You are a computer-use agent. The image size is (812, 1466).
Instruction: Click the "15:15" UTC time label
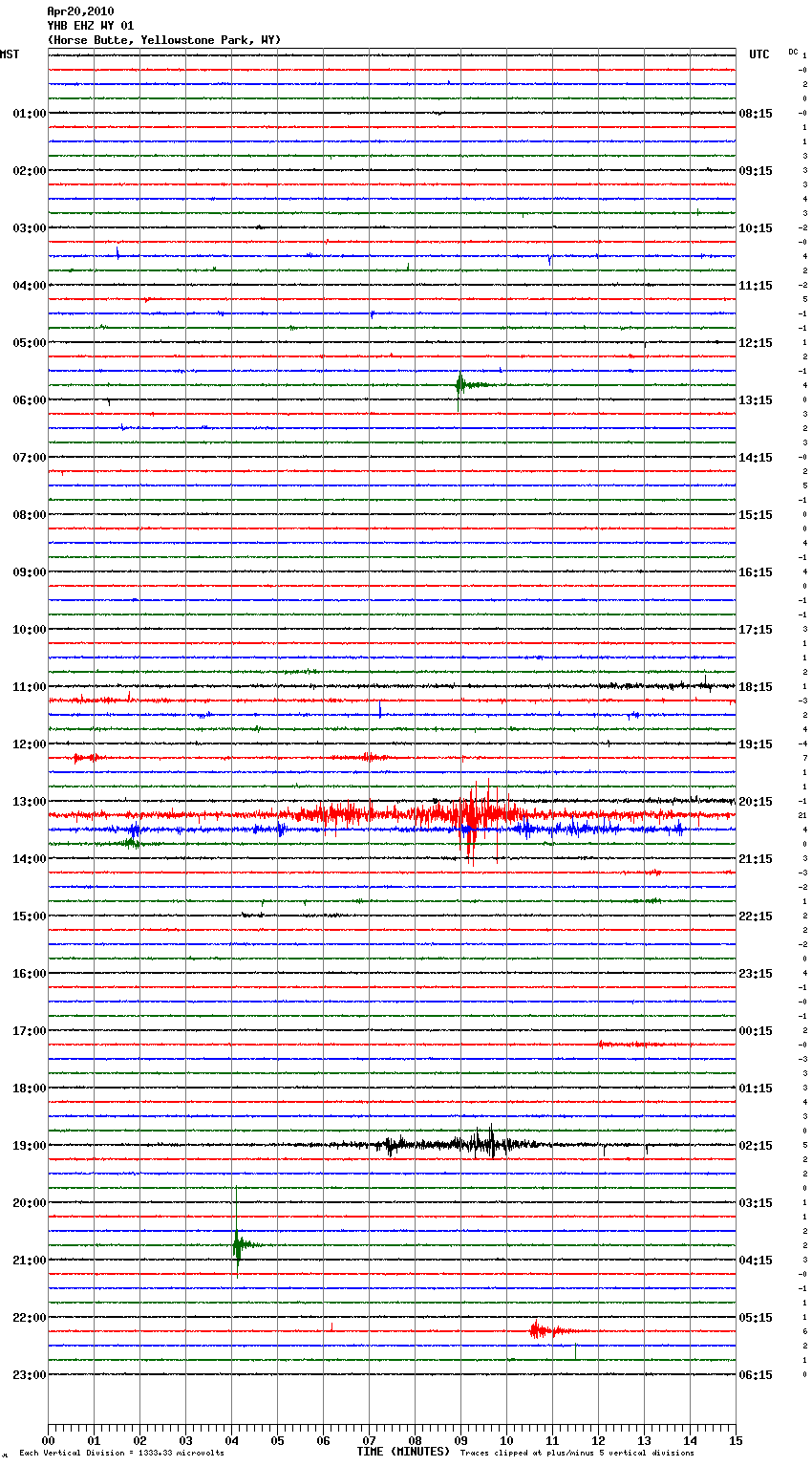pyautogui.click(x=756, y=515)
